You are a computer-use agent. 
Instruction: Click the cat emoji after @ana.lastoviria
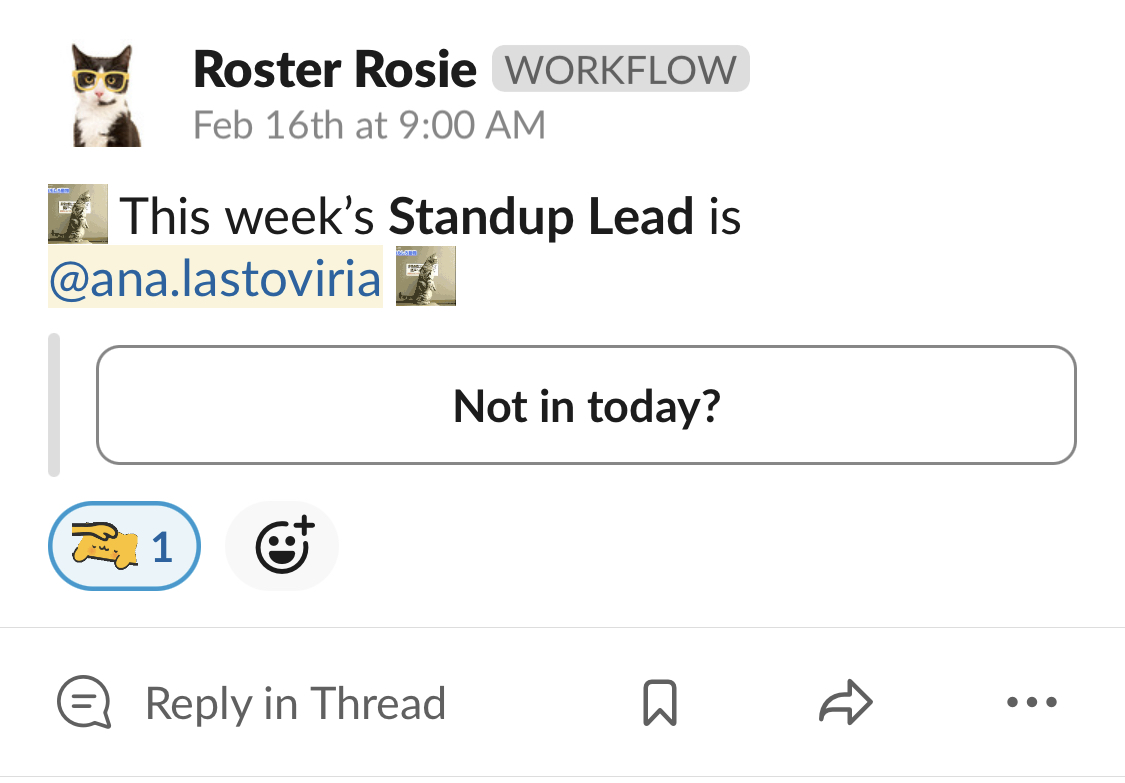click(x=426, y=276)
